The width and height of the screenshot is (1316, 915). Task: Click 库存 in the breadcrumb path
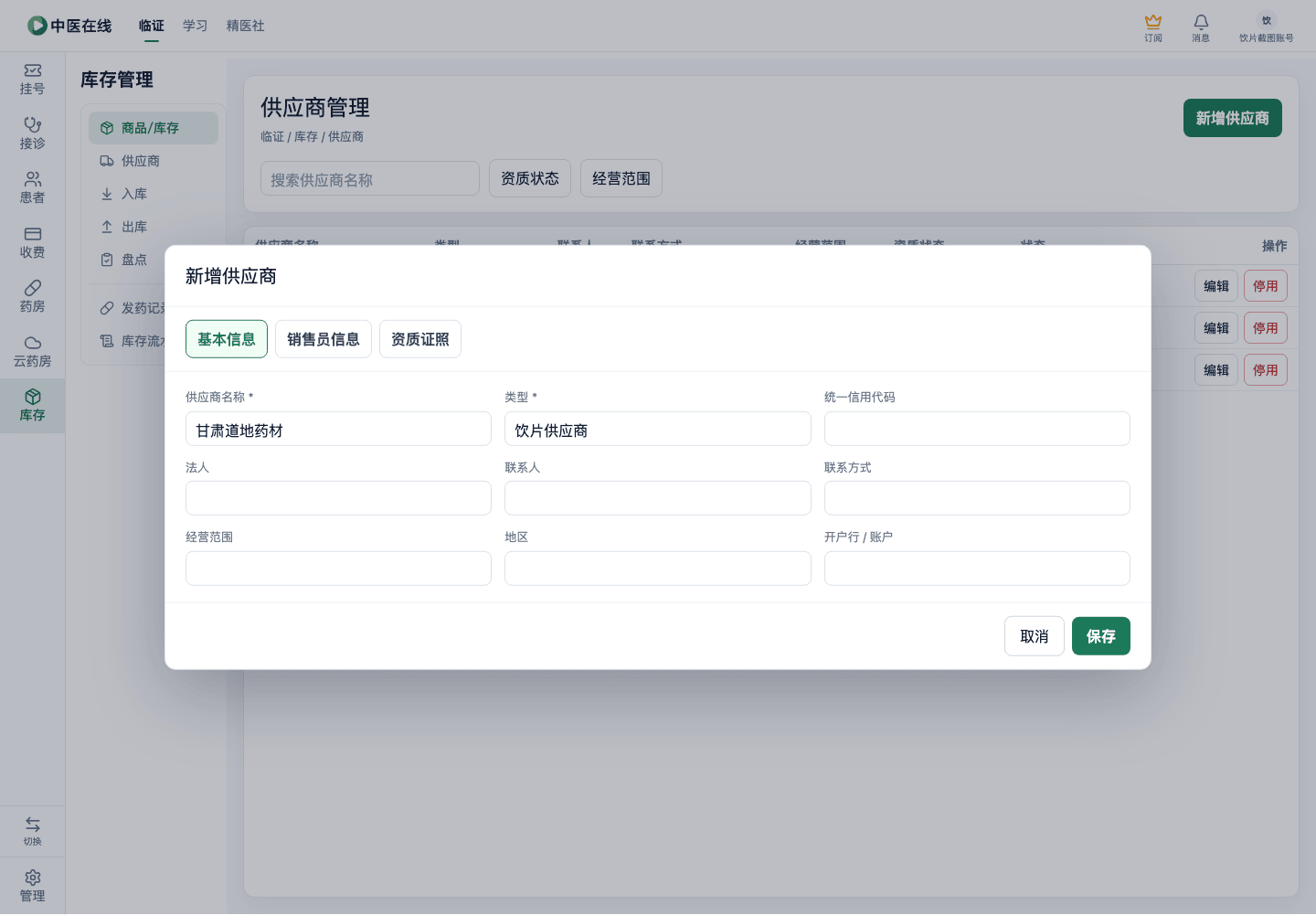[306, 137]
